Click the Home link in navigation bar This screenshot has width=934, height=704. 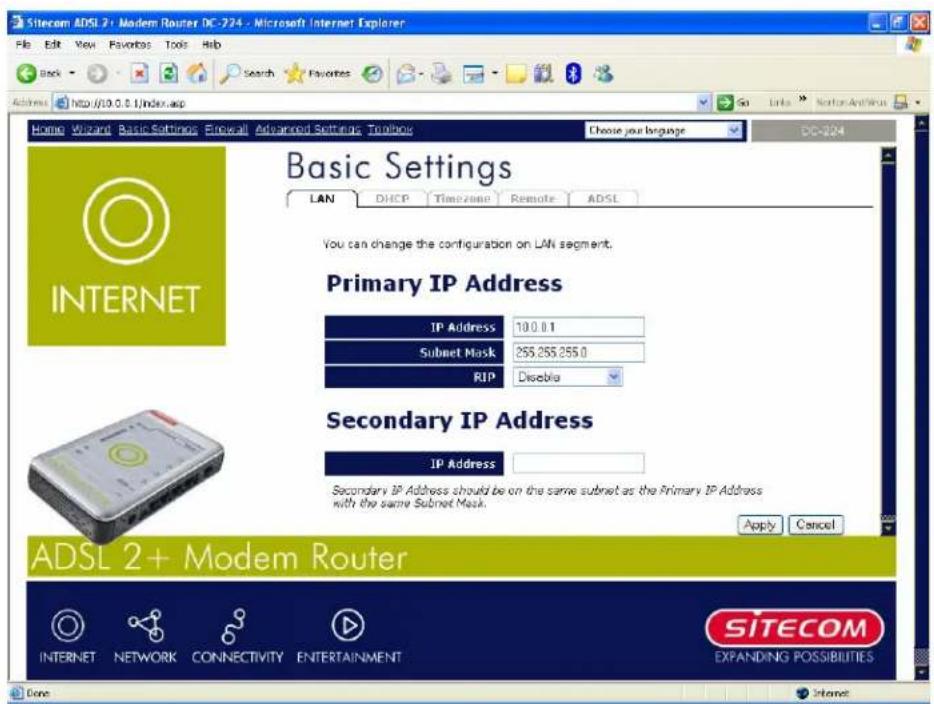pyautogui.click(x=48, y=129)
